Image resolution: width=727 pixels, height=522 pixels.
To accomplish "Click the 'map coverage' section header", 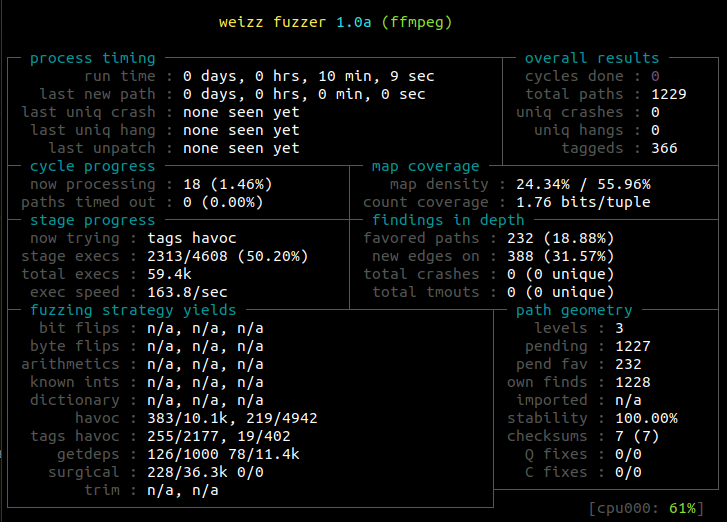I will [426, 166].
